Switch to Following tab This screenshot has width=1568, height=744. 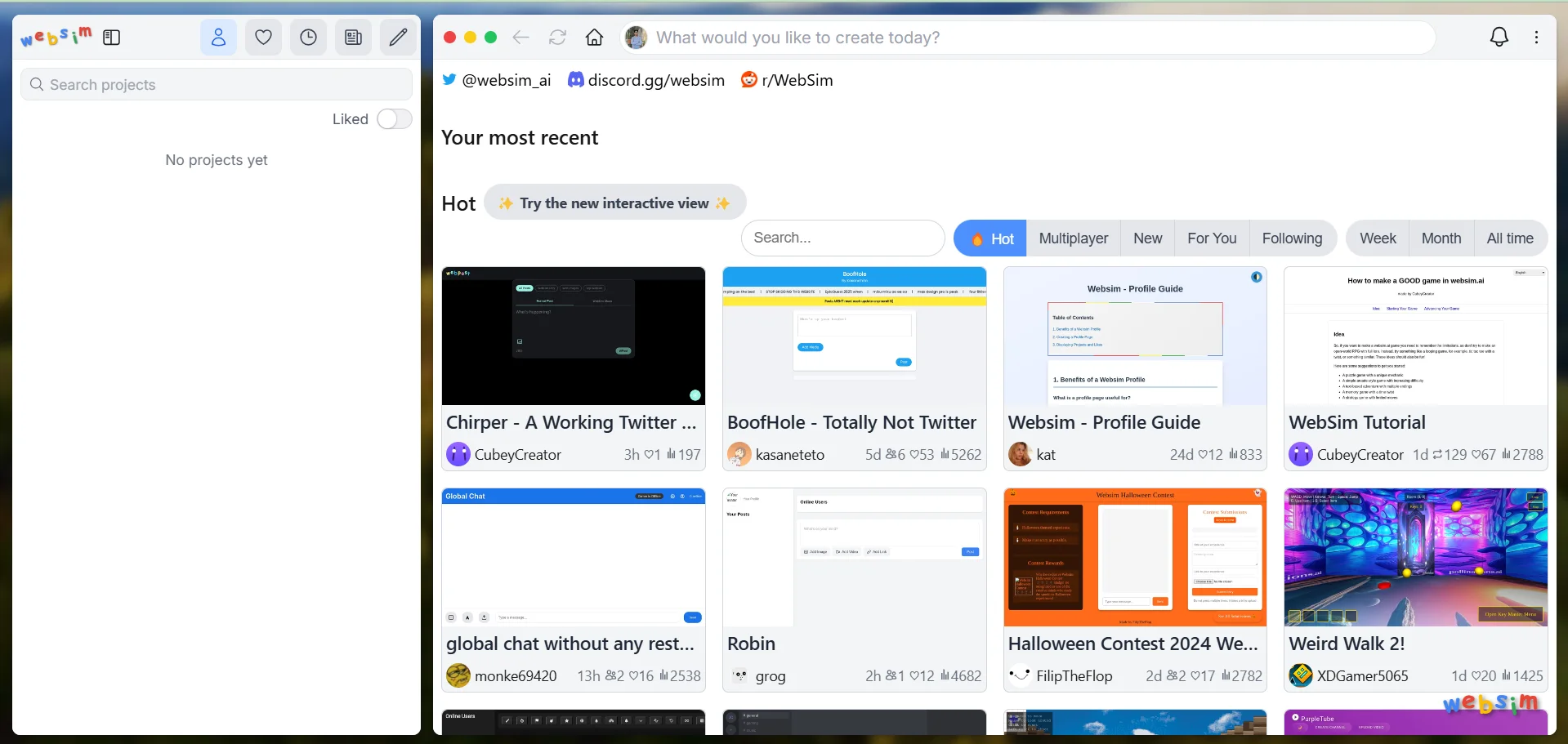(x=1292, y=238)
